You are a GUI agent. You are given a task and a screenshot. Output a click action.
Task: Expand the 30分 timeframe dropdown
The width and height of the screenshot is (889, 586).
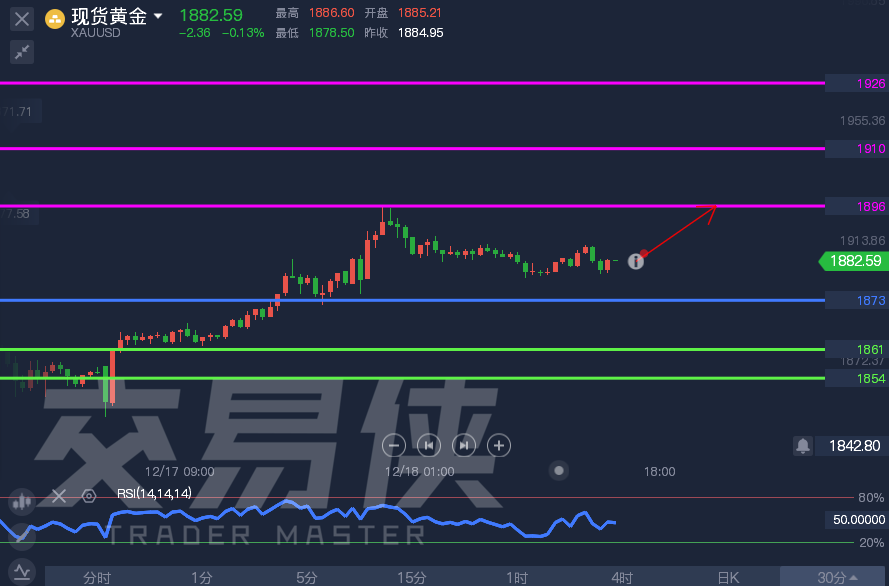tap(834, 576)
